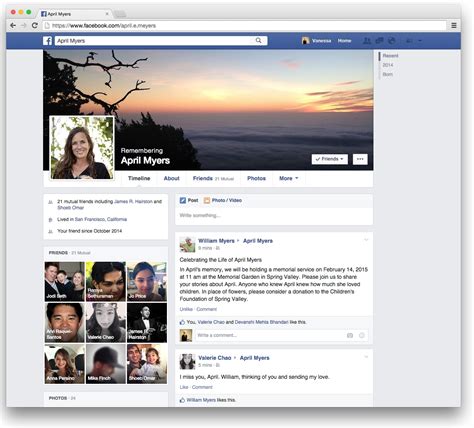Click Like on Valerie Chao's post
The height and width of the screenshot is (428, 474).
(x=184, y=387)
